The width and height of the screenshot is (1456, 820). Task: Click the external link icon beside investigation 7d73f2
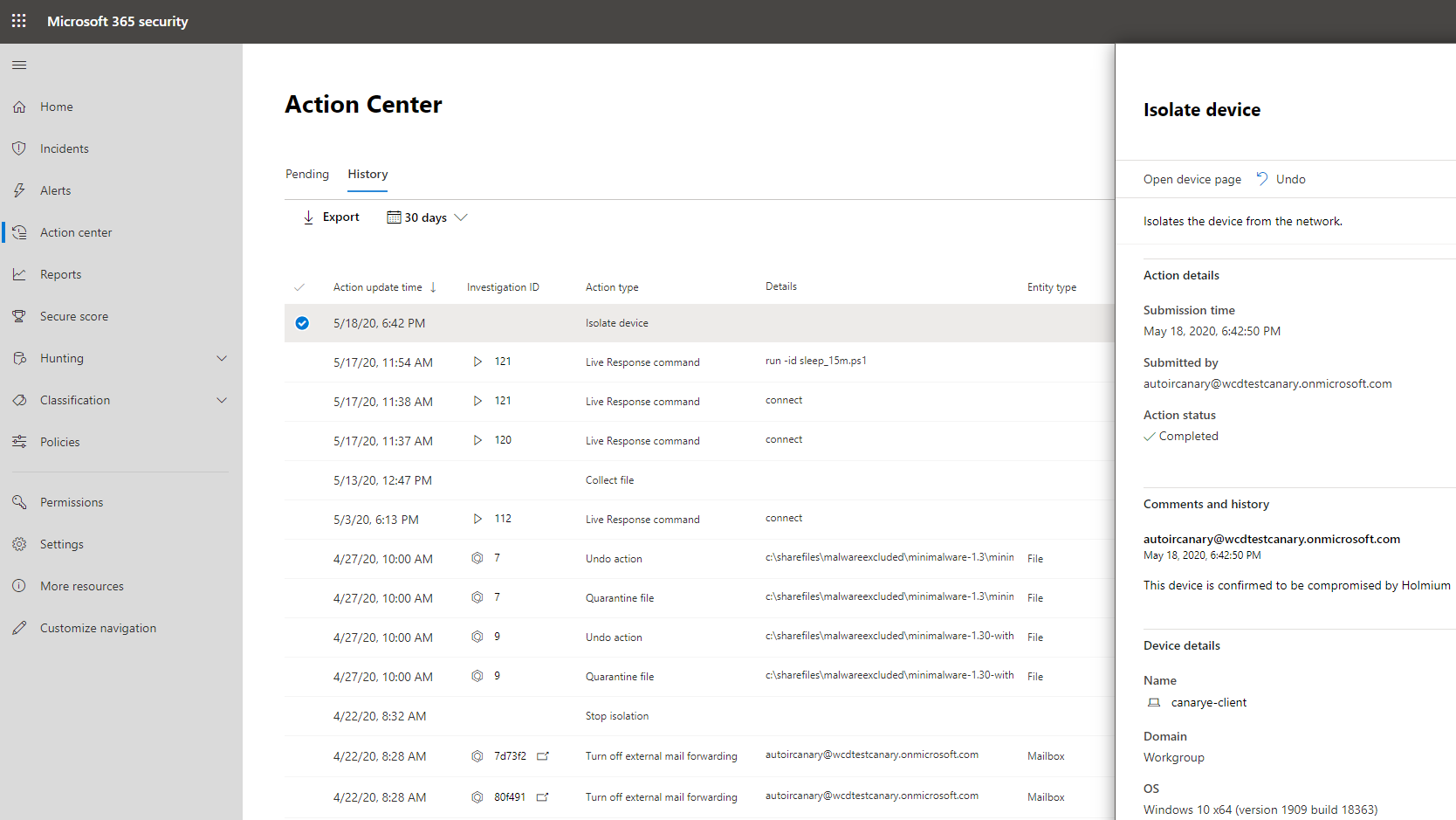coord(543,756)
